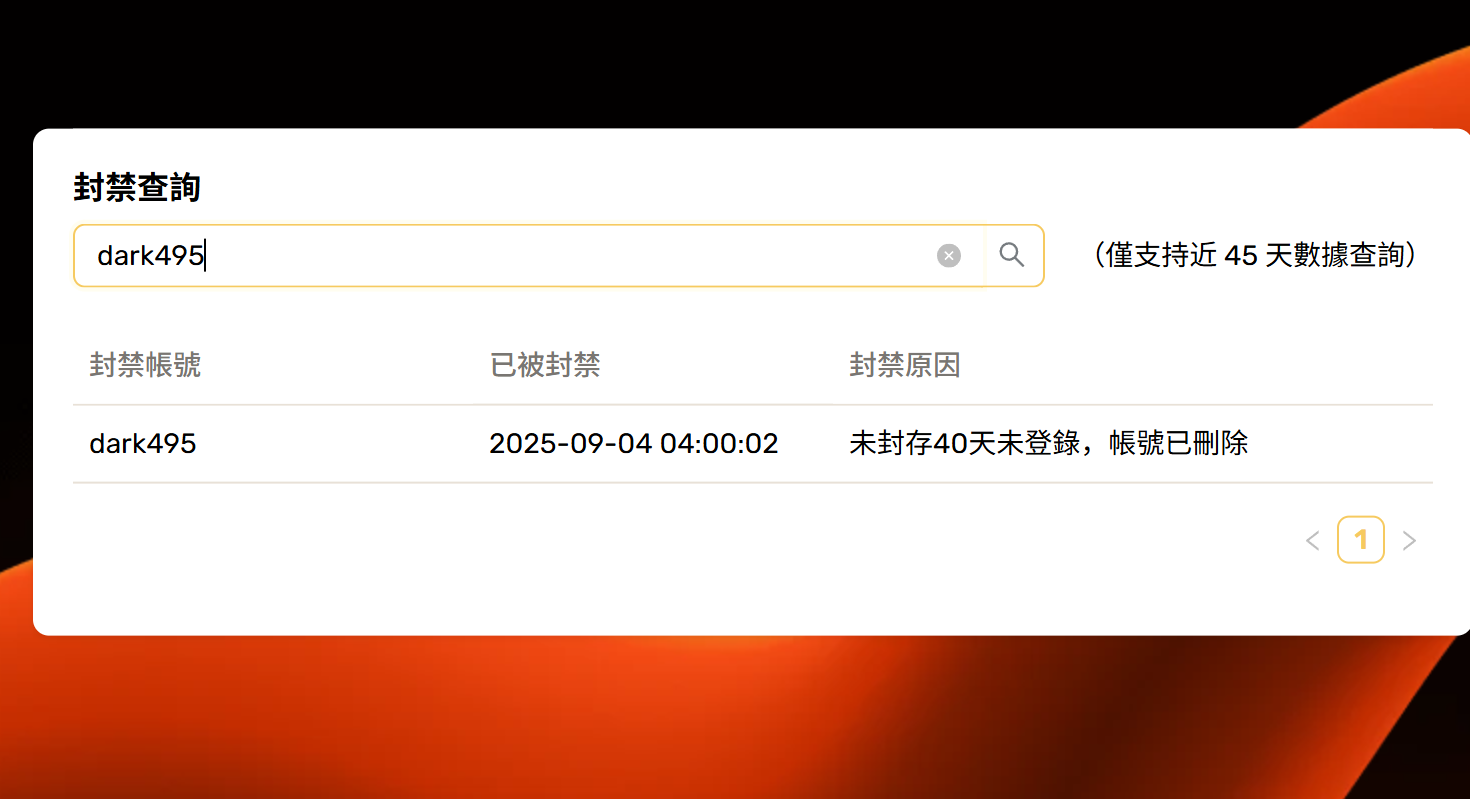The height and width of the screenshot is (799, 1470).
Task: Click the page 1 pagination button
Action: tap(1361, 539)
